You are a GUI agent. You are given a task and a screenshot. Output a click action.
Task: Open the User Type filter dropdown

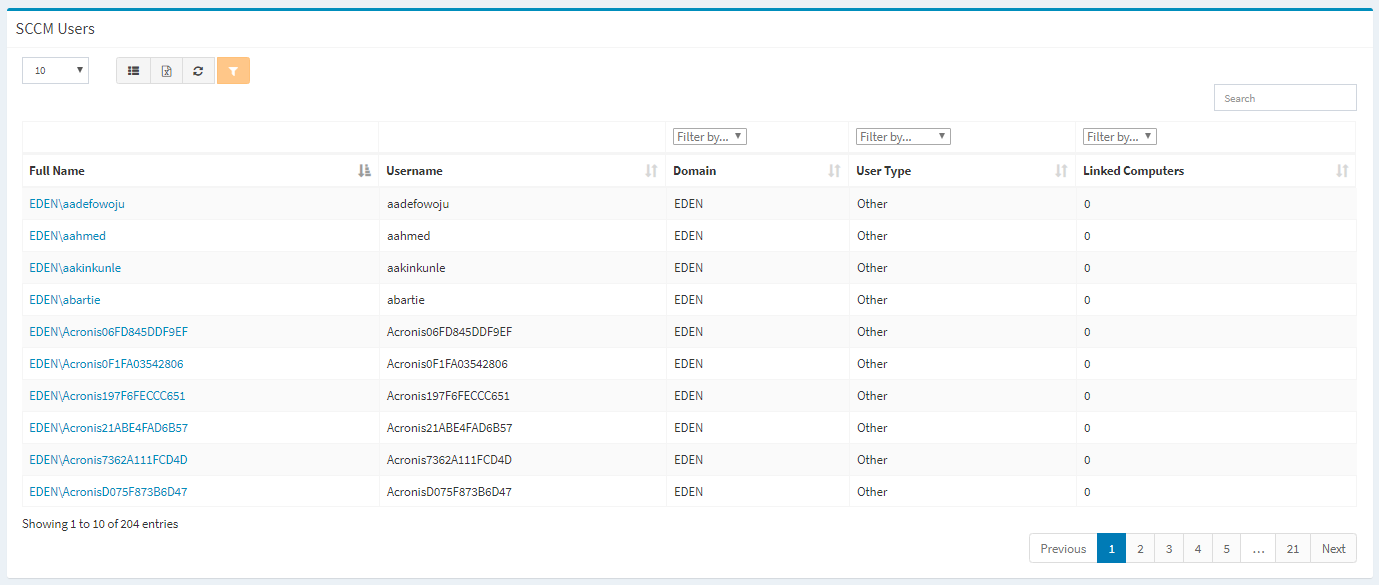pos(903,137)
